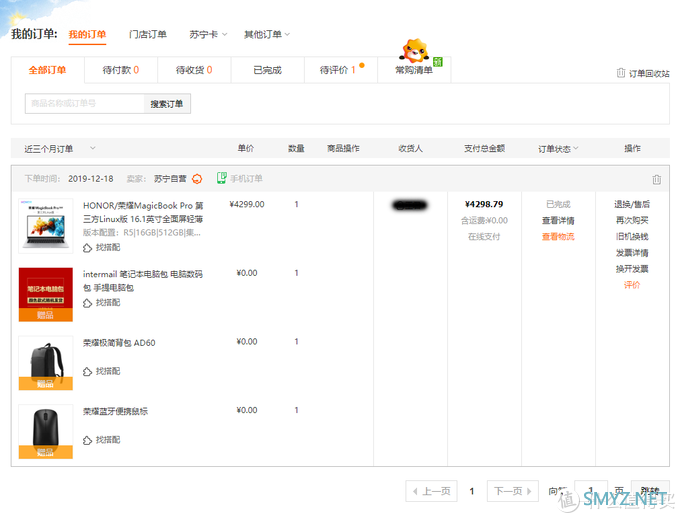
Task: Switch to the 待收货 tab
Action: pos(194,70)
